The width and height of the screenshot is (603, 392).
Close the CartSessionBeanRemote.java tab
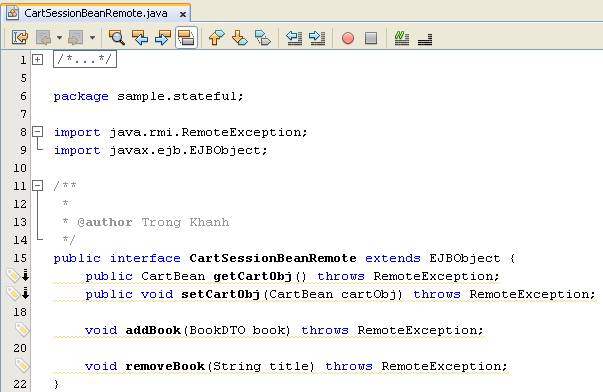click(x=183, y=14)
